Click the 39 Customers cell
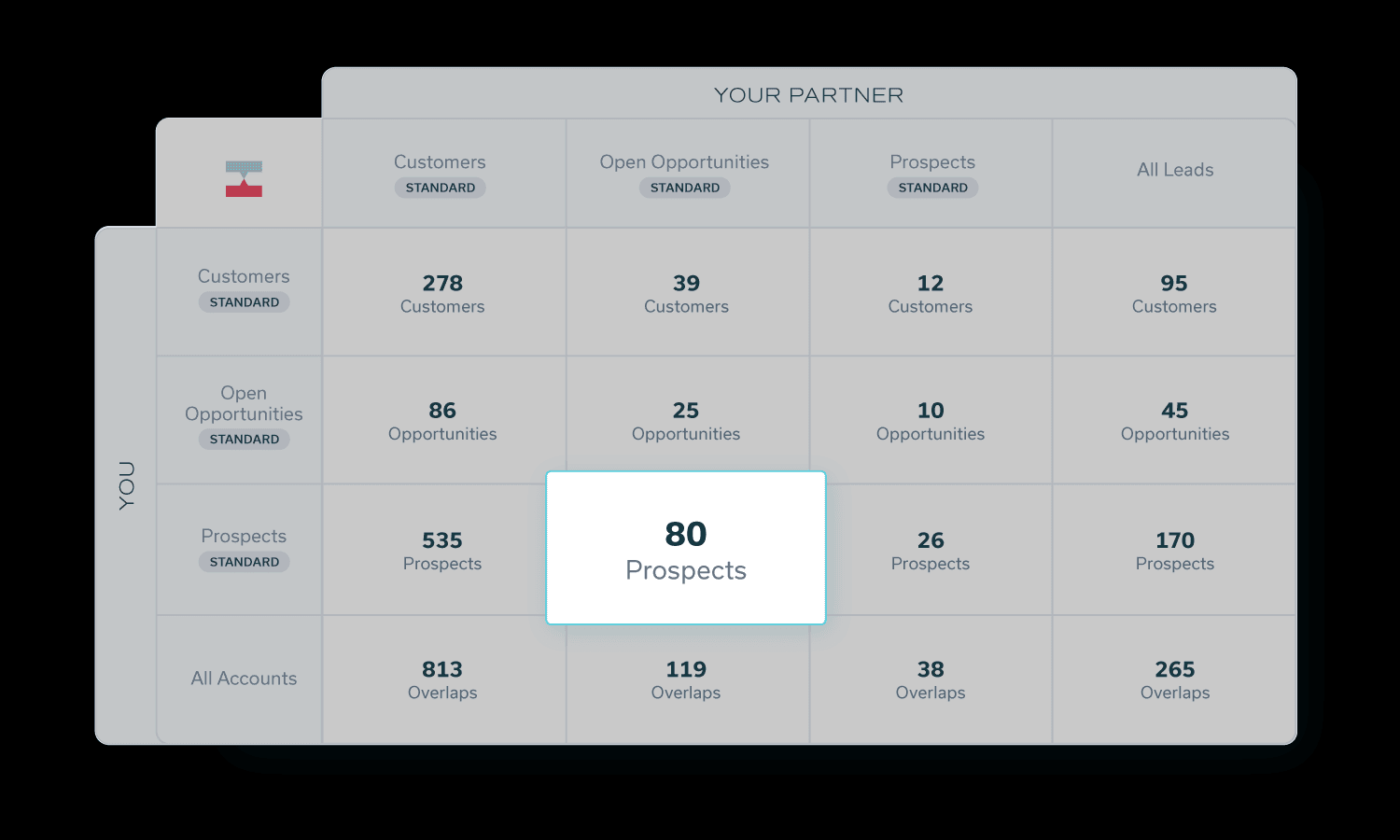1400x840 pixels. click(686, 293)
